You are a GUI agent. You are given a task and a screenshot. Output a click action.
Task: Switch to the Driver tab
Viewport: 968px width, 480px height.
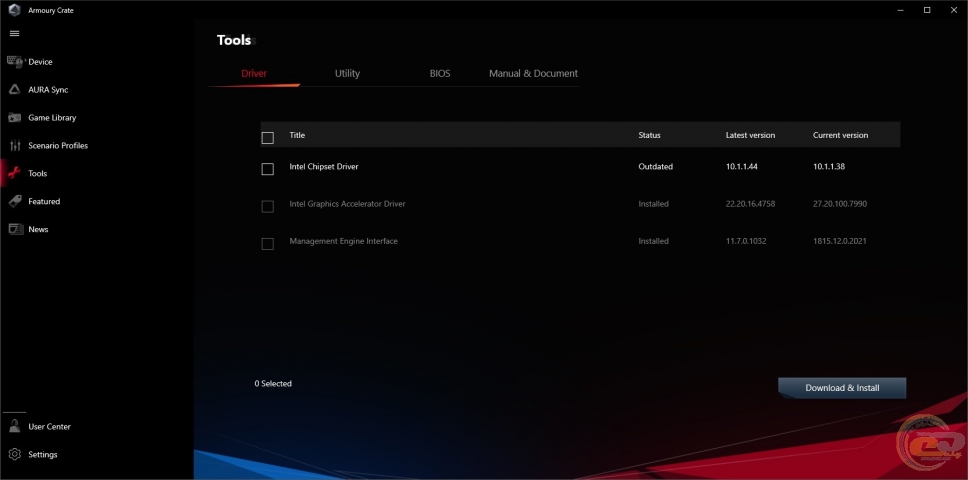254,73
